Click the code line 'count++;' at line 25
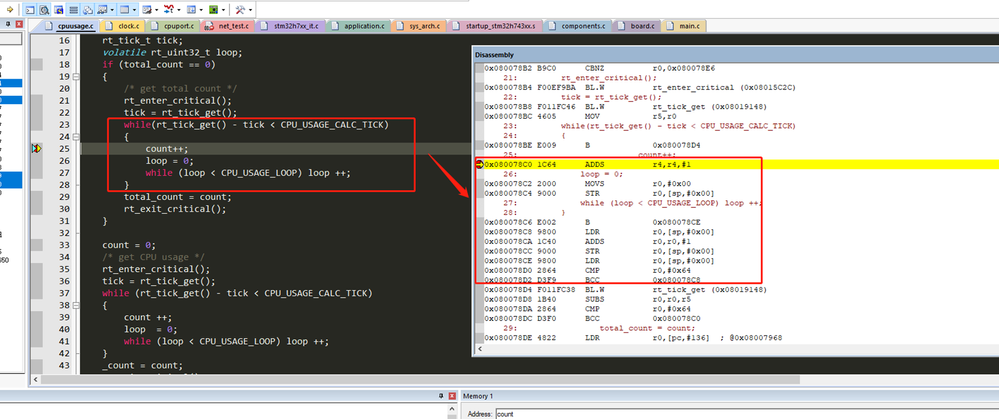Viewport: 999px width, 419px height. point(167,148)
